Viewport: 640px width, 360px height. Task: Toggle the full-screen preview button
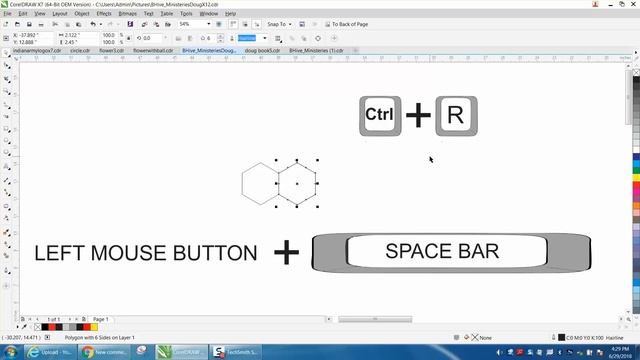click(x=219, y=24)
